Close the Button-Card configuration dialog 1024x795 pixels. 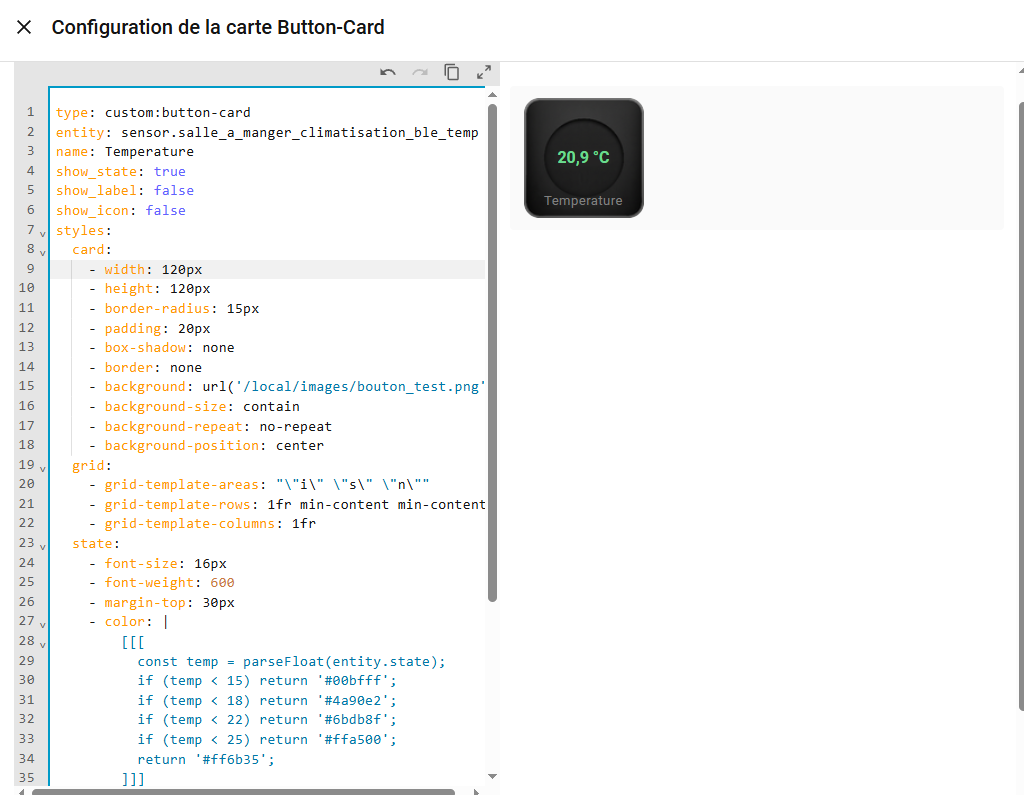24,27
